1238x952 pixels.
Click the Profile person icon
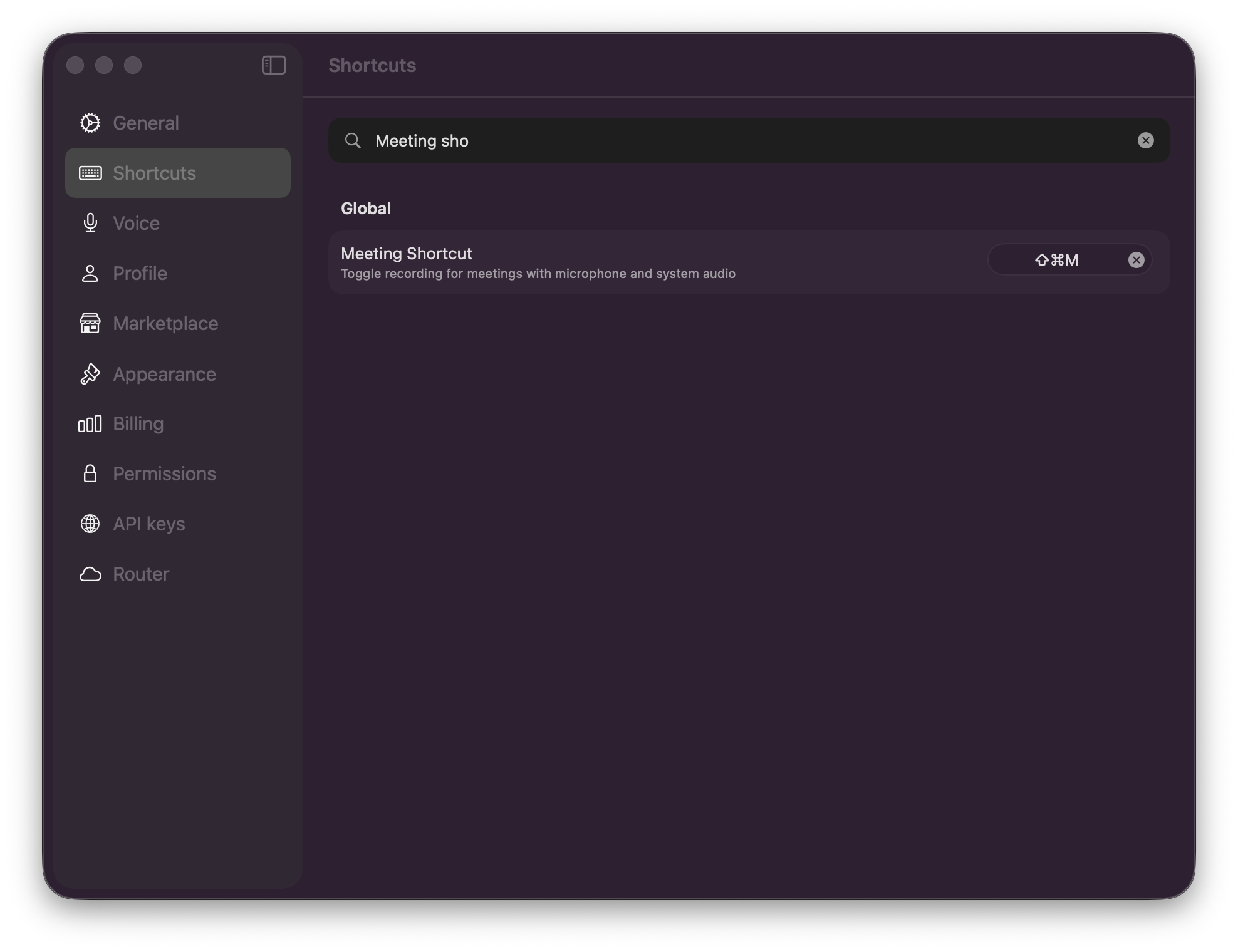click(90, 273)
